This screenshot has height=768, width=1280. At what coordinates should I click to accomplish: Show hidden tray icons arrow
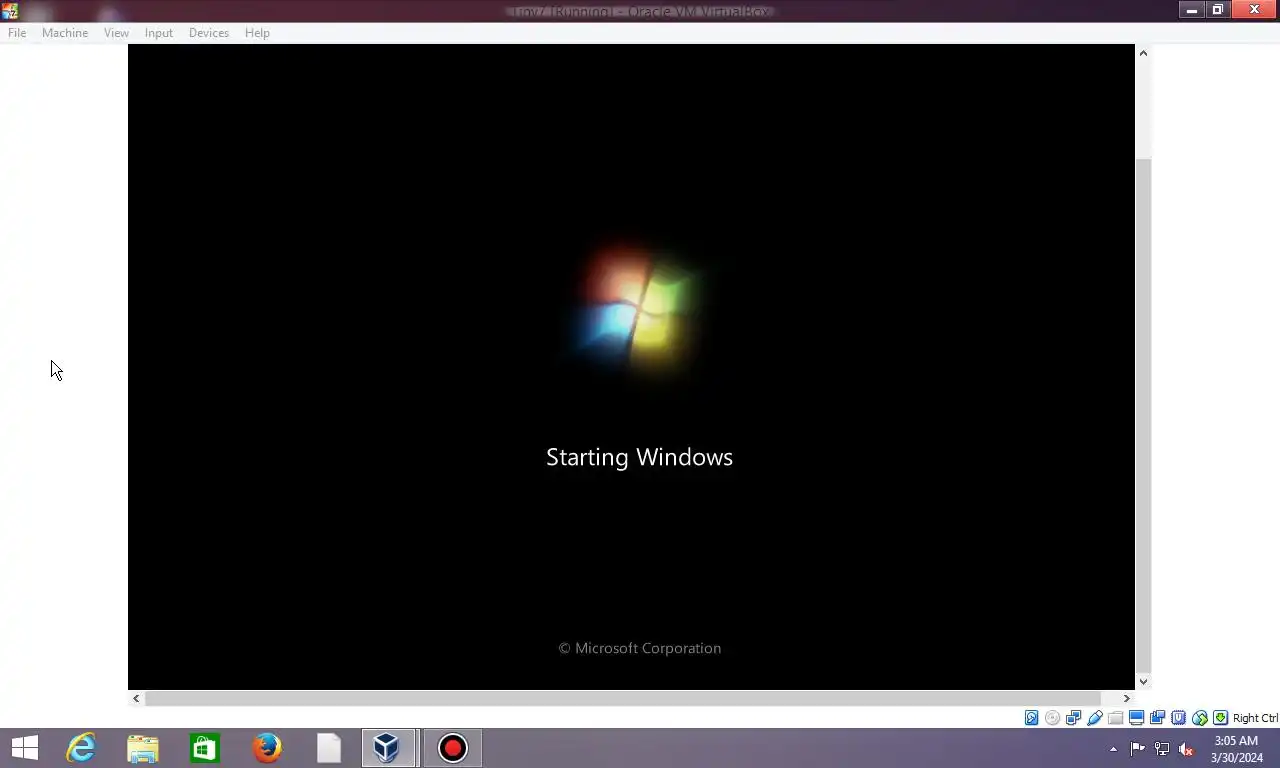pos(1113,749)
